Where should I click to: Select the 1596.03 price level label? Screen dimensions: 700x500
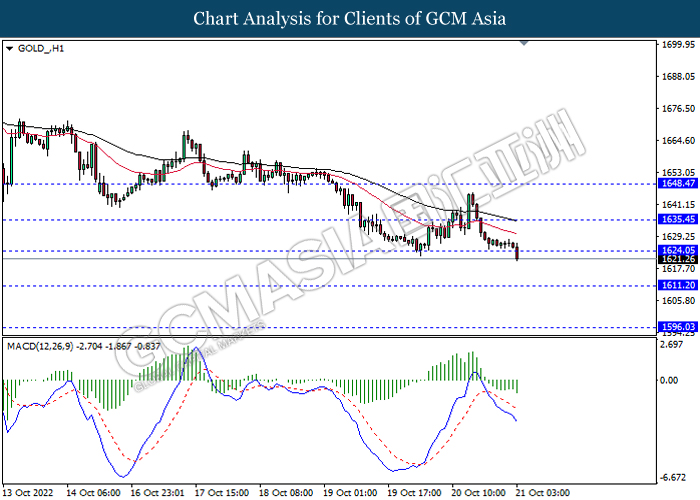[x=678, y=327]
